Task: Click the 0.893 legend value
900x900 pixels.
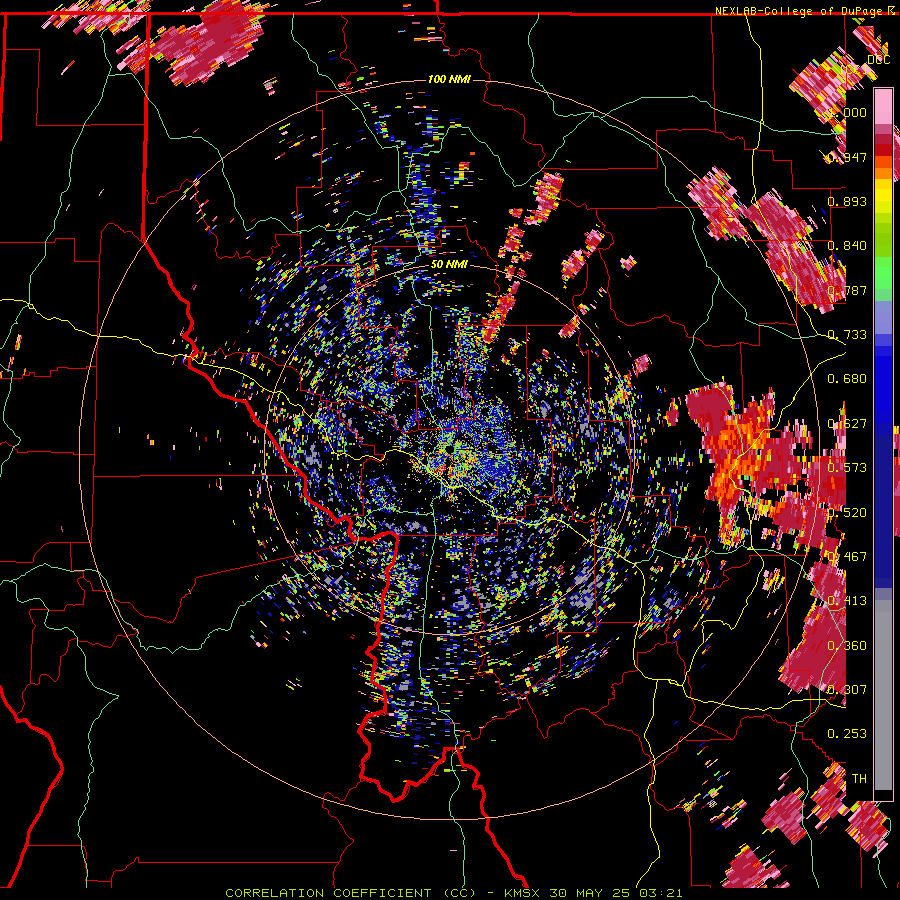Action: (847, 201)
